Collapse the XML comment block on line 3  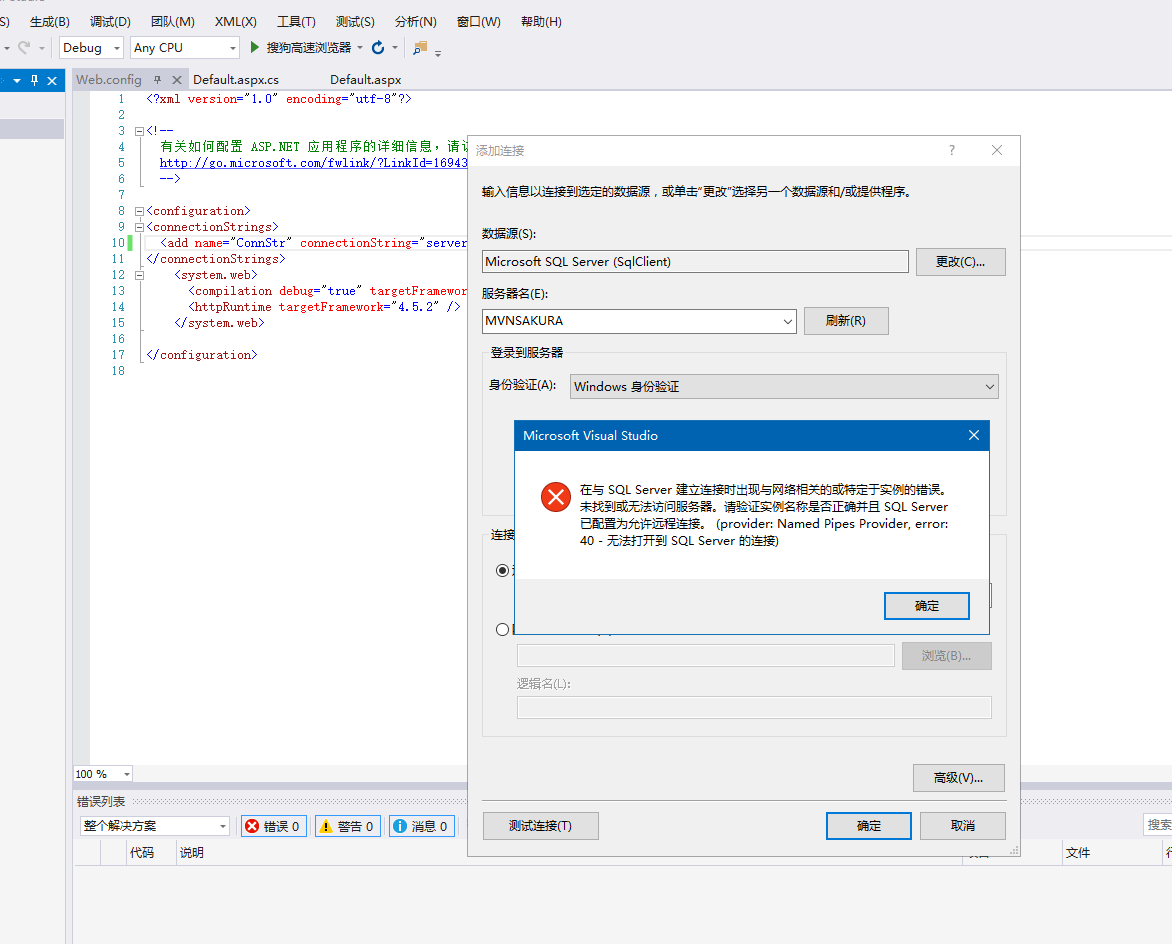[x=139, y=131]
